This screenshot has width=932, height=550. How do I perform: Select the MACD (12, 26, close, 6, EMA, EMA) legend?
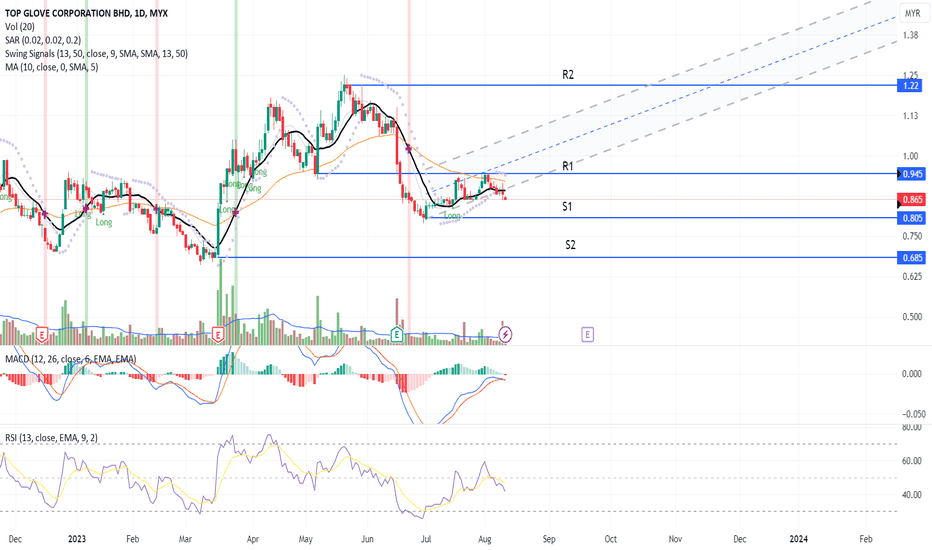(x=71, y=359)
